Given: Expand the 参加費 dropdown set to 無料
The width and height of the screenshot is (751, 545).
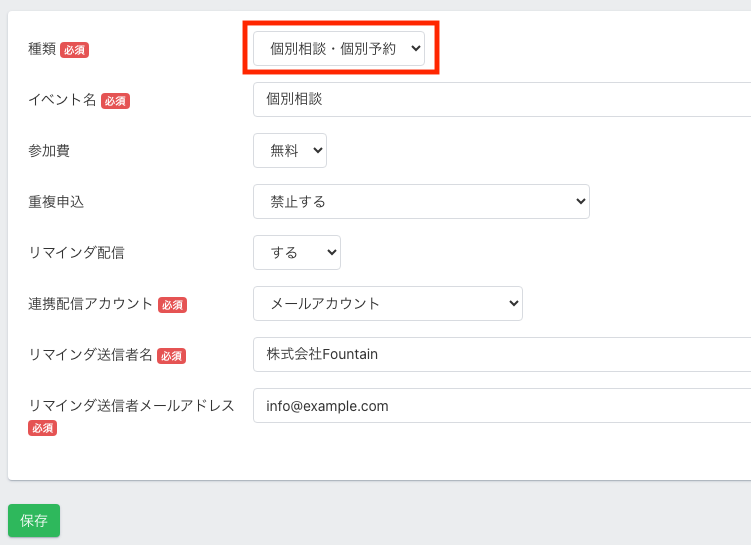Looking at the screenshot, I should pos(289,150).
